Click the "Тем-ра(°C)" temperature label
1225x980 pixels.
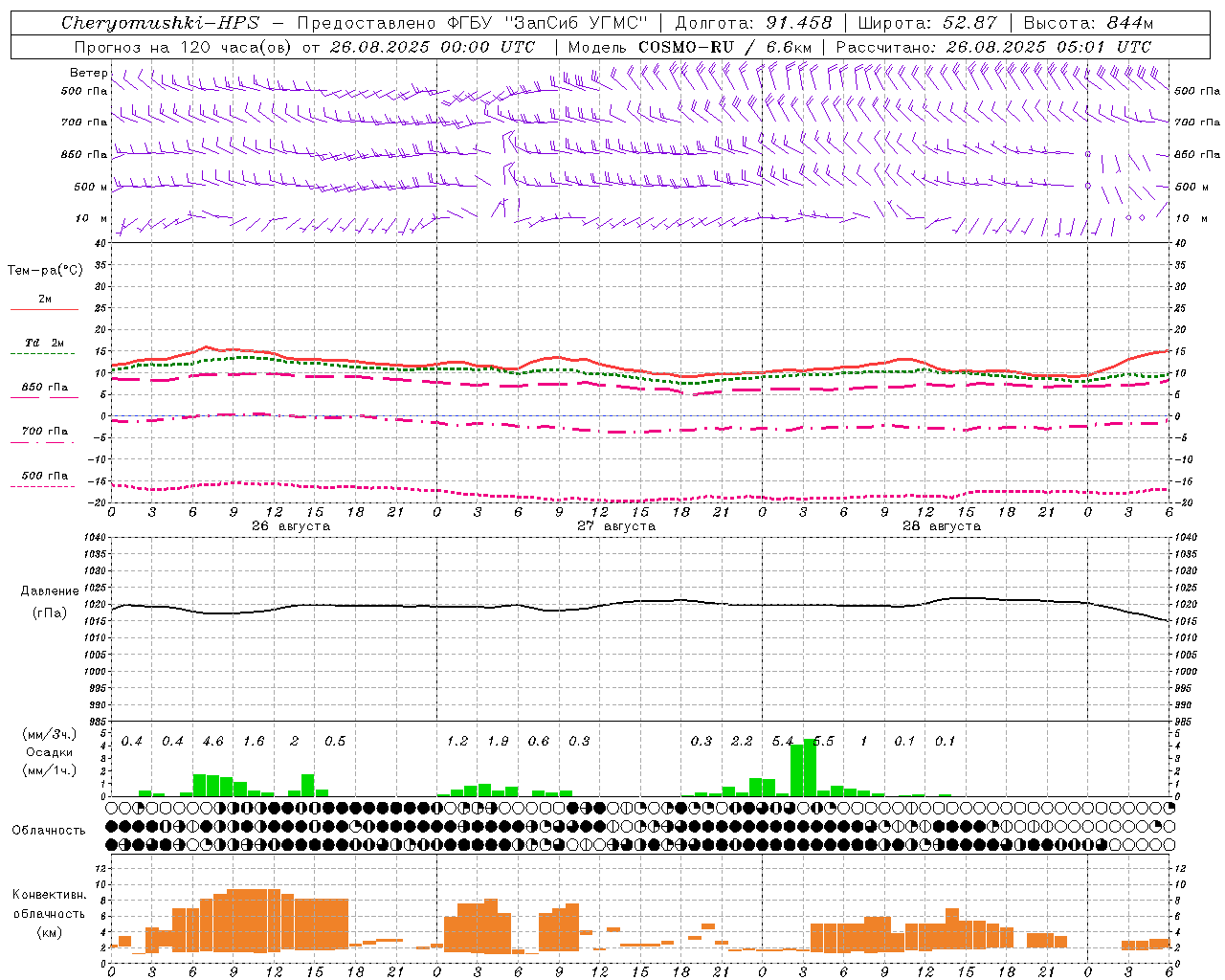point(45,271)
